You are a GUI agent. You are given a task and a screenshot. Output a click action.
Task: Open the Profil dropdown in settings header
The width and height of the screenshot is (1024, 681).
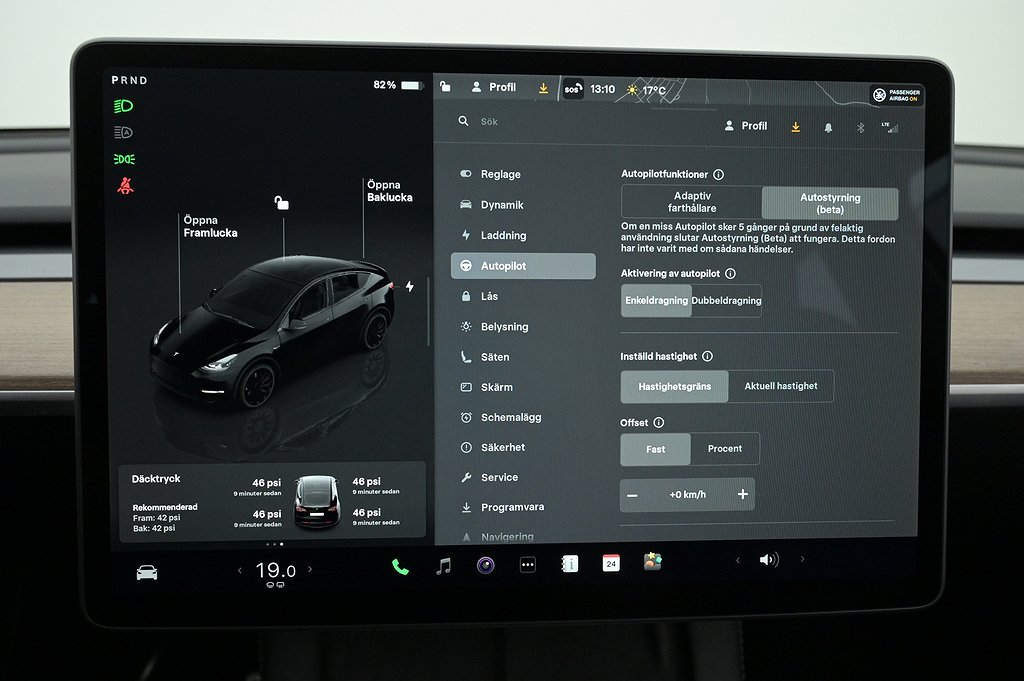pyautogui.click(x=746, y=126)
